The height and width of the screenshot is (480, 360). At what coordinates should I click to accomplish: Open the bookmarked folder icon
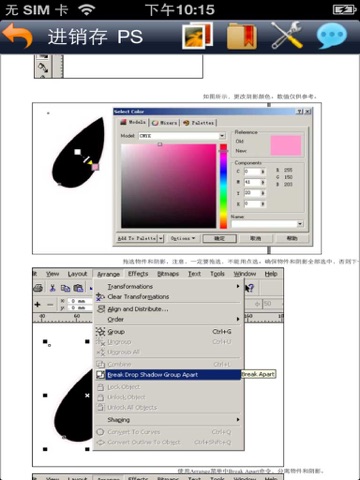tap(242, 36)
